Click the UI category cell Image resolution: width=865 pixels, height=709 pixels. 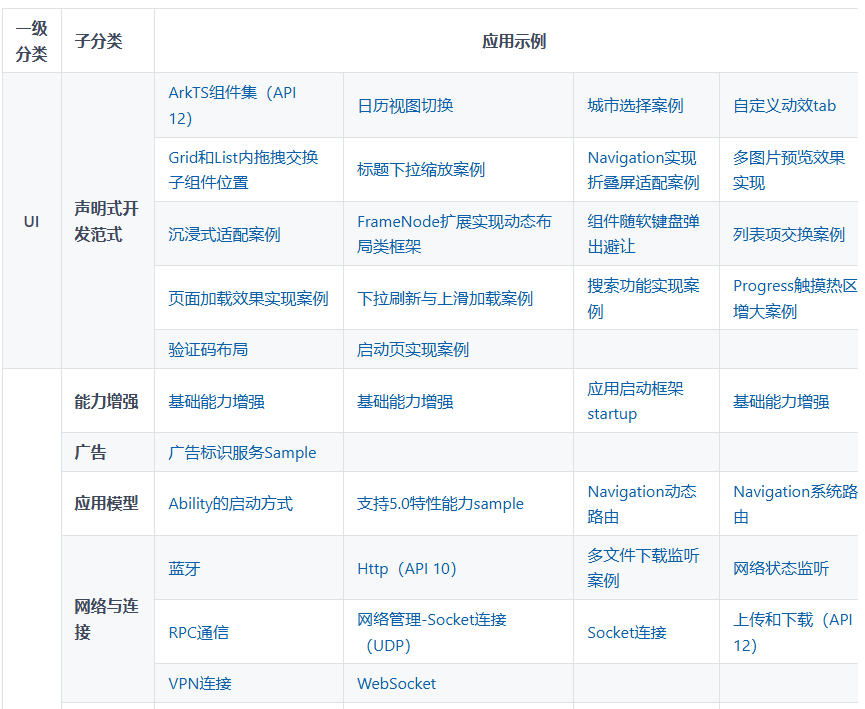click(x=31, y=221)
